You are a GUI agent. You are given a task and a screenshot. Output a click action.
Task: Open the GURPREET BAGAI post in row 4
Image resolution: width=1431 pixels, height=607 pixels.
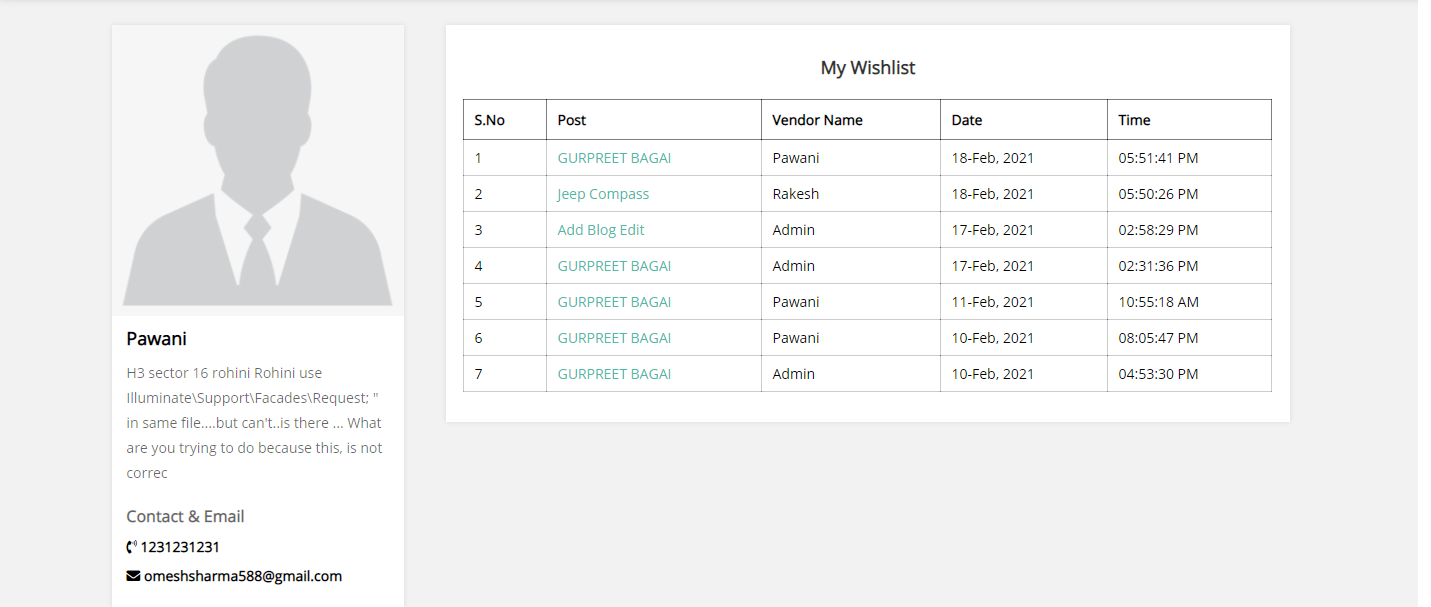tap(614, 266)
